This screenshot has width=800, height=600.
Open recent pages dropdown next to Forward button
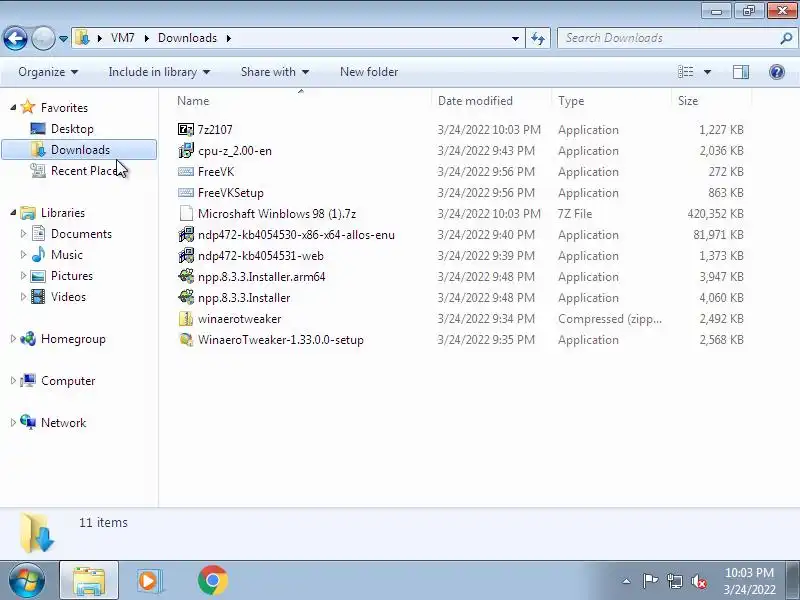63,39
